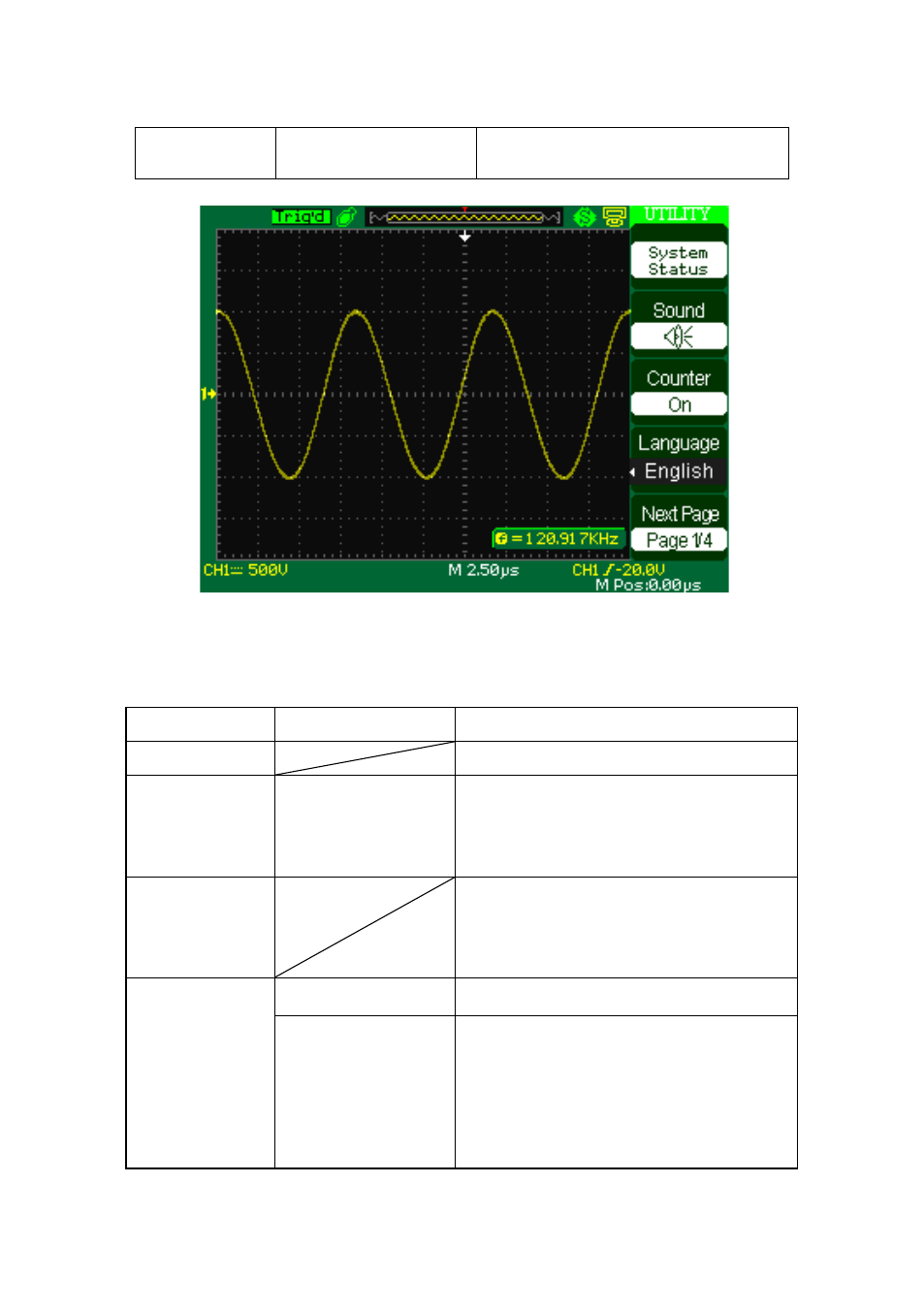The image size is (924, 1311).
Task: Select the Sound menu label
Action: click(679, 310)
